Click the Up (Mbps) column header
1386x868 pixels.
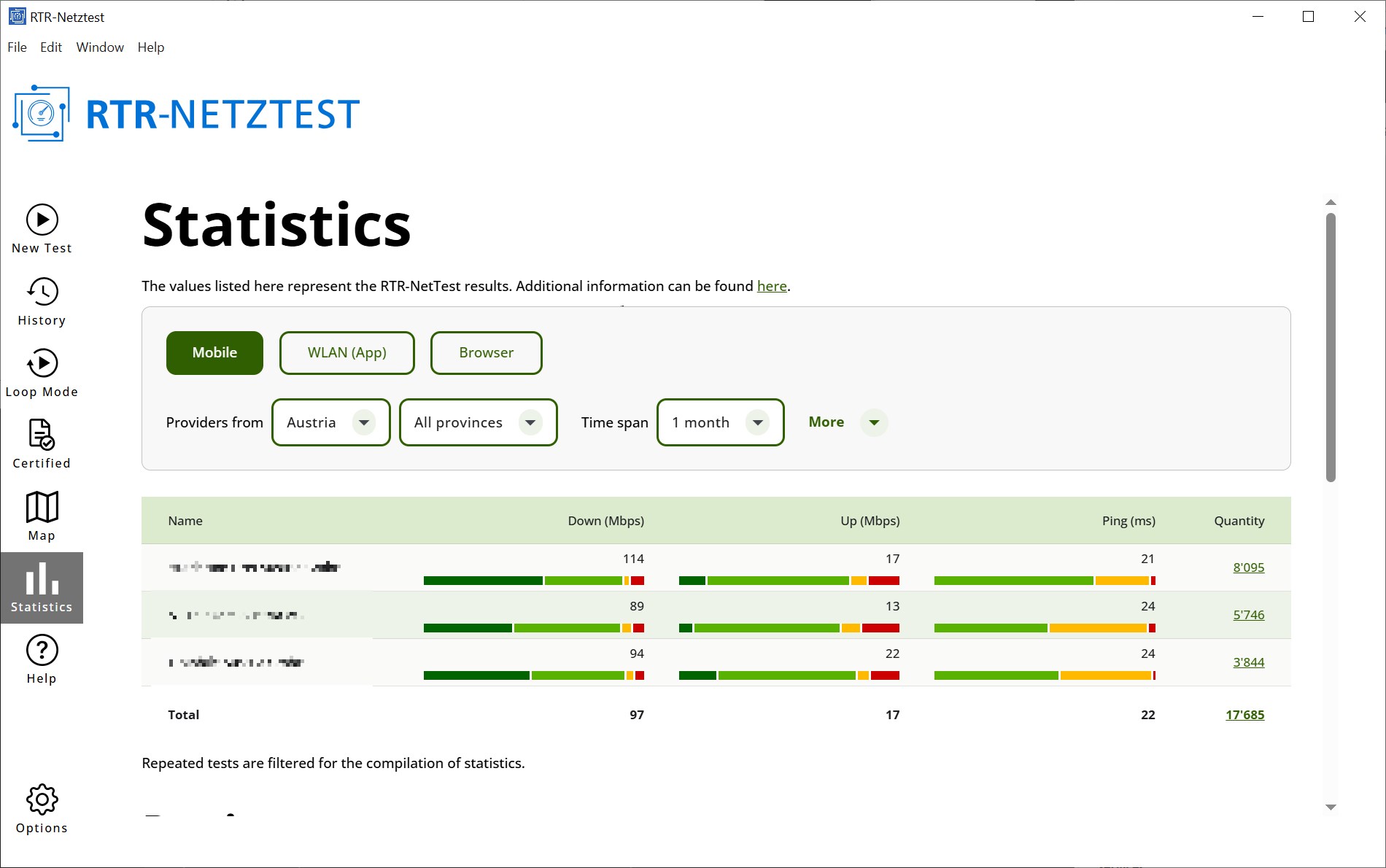(x=870, y=521)
